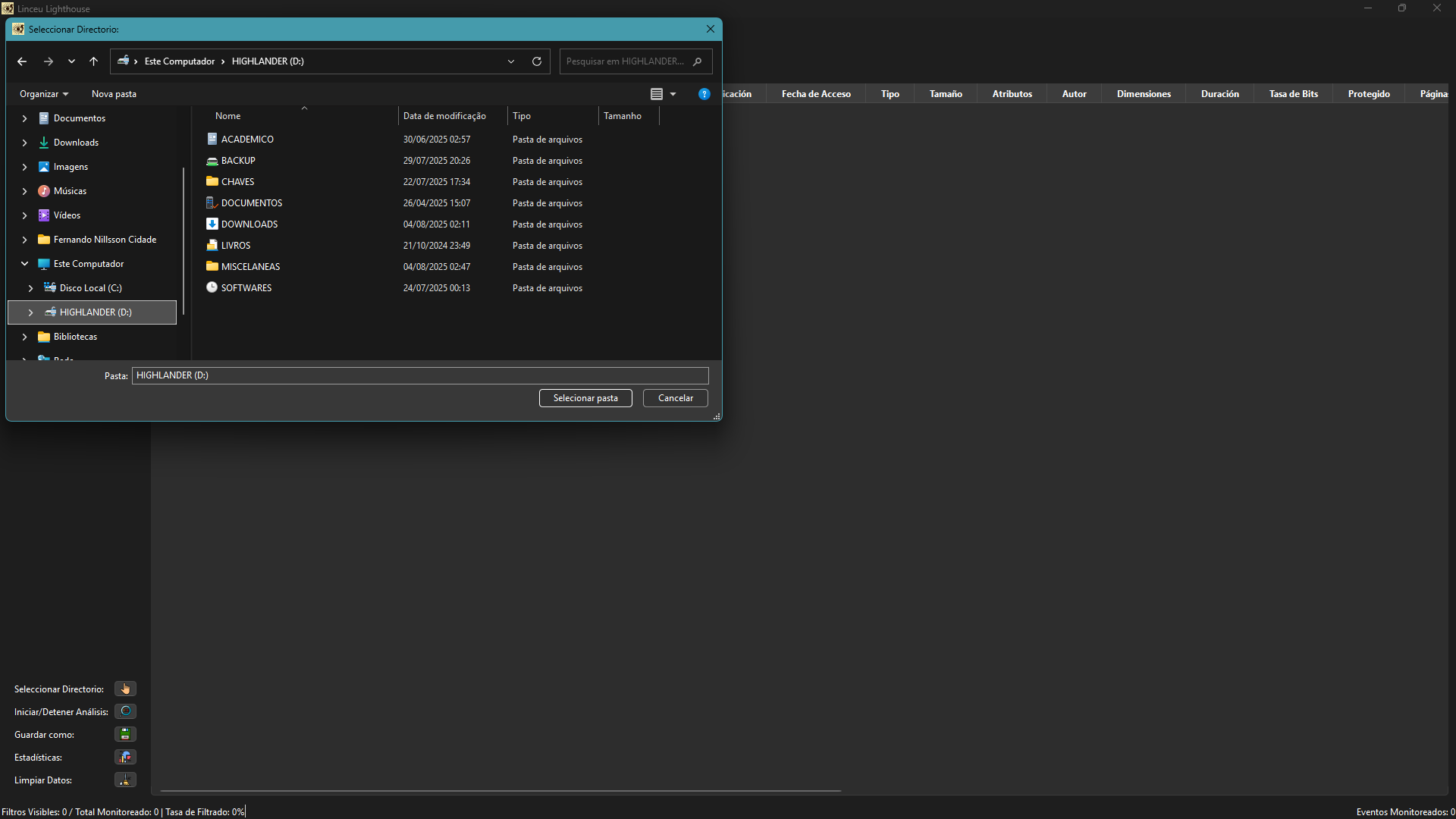Open the Estadísticas chart icon
Image resolution: width=1456 pixels, height=819 pixels.
coord(125,757)
